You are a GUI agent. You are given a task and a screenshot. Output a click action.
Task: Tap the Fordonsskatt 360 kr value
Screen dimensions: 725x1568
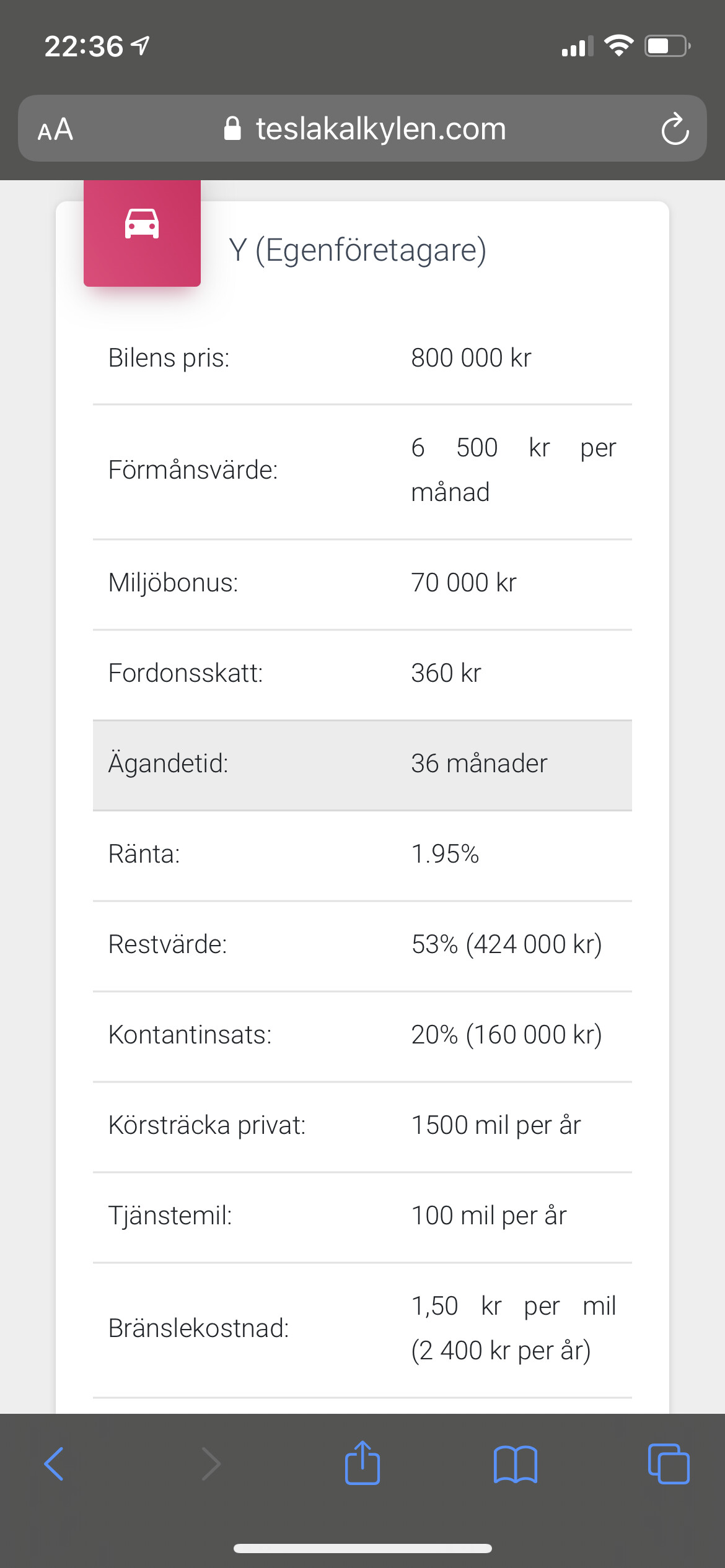pos(446,673)
